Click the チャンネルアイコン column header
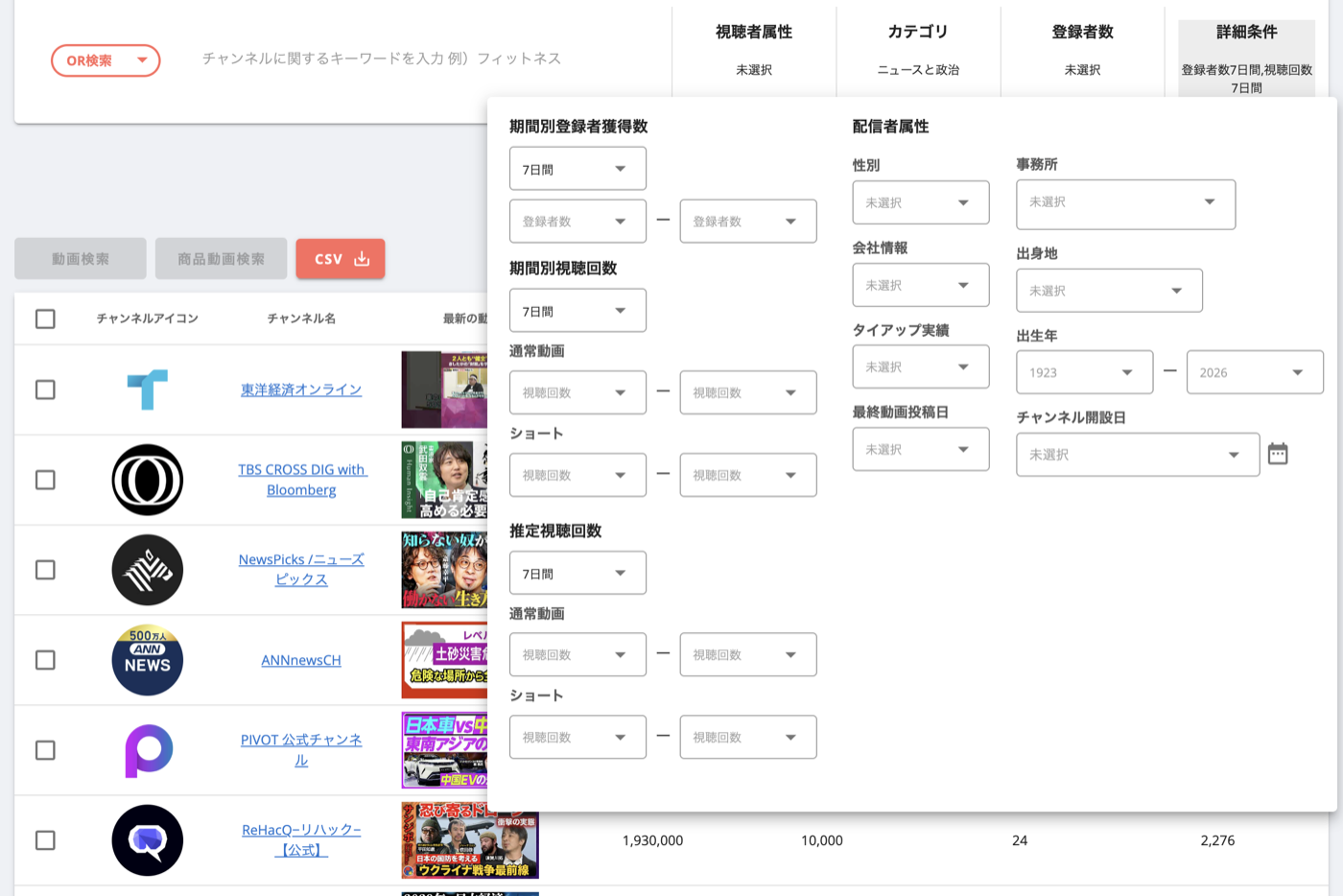This screenshot has width=1343, height=896. pos(148,318)
